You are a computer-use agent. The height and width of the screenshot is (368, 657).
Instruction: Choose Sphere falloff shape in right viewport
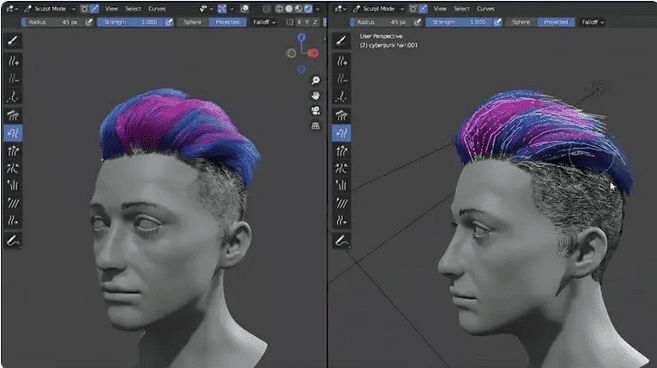[521, 22]
